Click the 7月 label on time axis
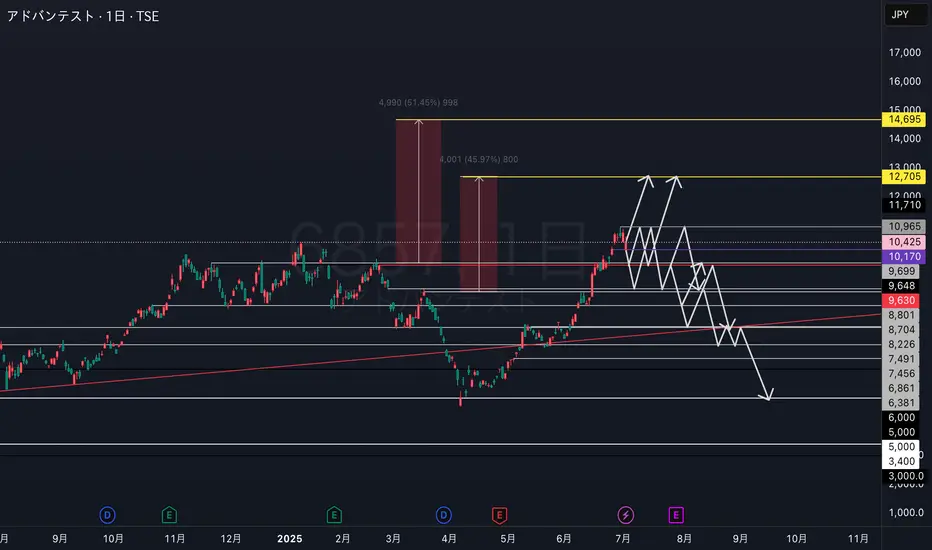Screen dimensions: 932x550 [622, 539]
